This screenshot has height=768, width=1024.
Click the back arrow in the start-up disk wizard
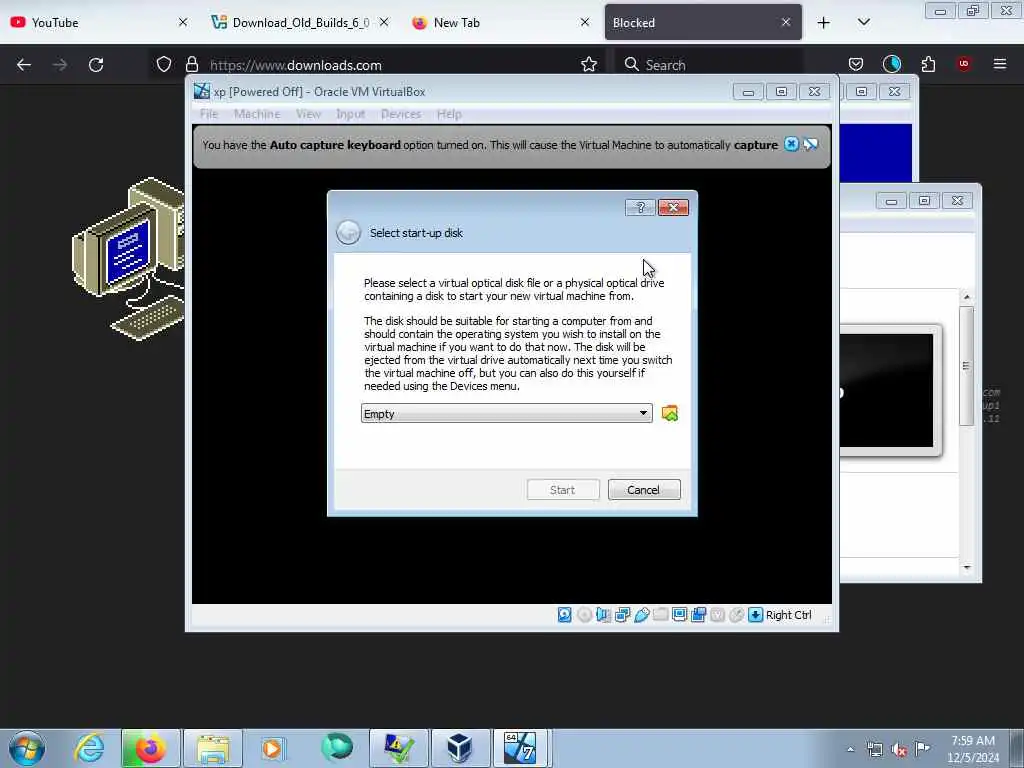(x=348, y=232)
